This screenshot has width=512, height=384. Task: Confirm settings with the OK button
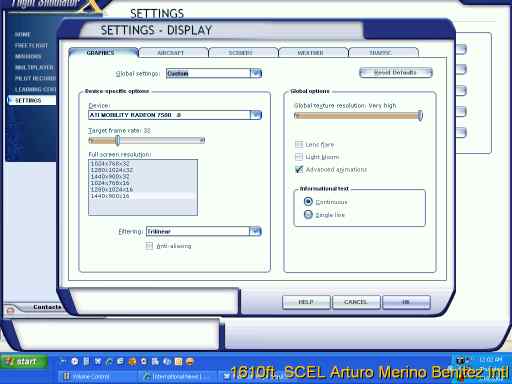click(406, 302)
